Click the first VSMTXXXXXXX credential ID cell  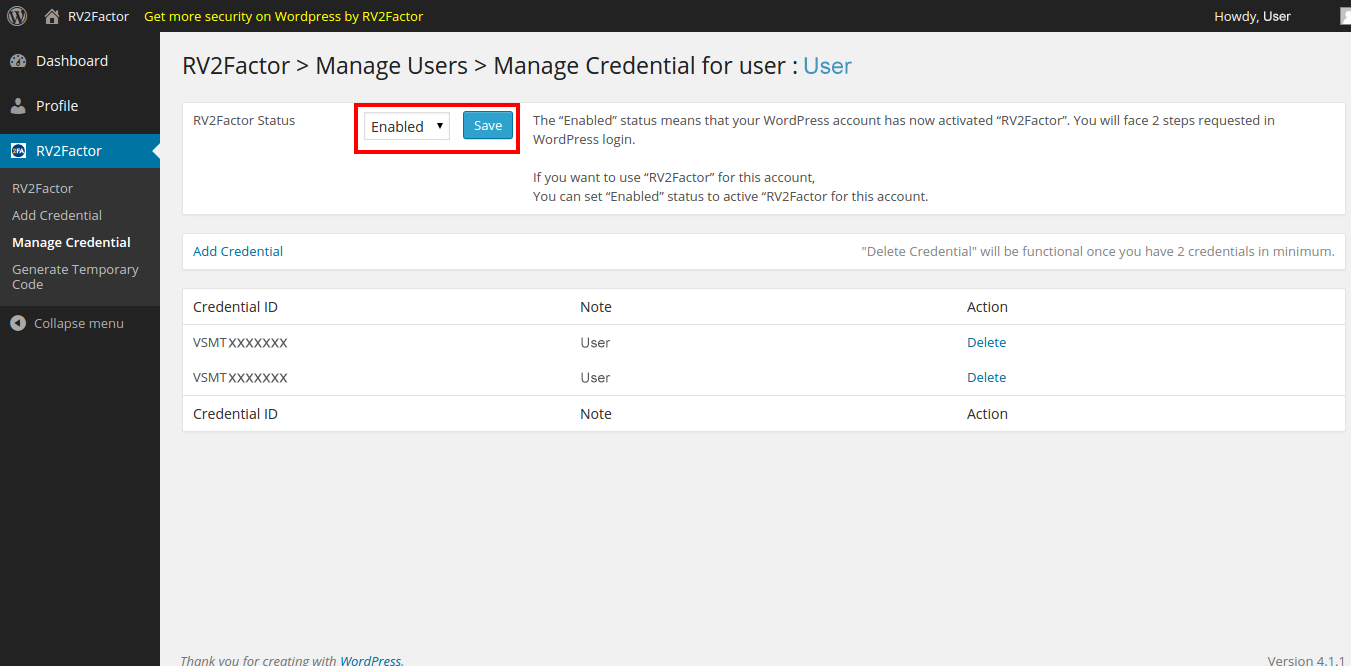(240, 342)
